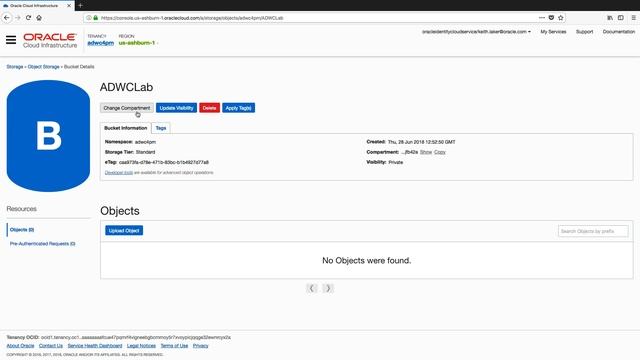This screenshot has height=360, width=640.
Task: Open the Service Health Dashboard link
Action: click(x=95, y=346)
